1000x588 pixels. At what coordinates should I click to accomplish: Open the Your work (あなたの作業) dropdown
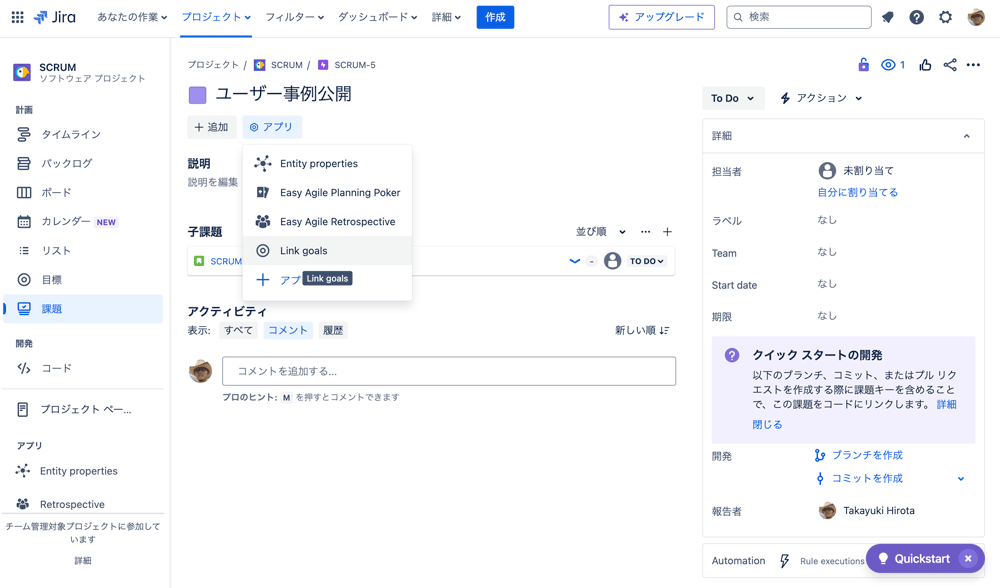[132, 17]
